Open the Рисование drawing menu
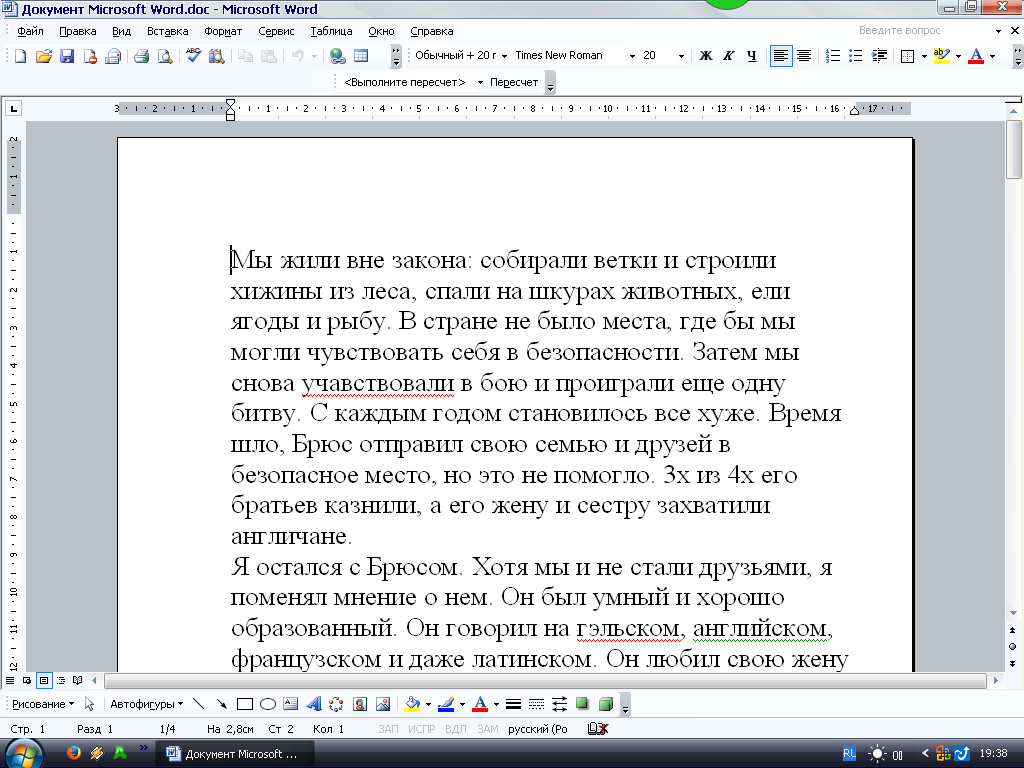Image resolution: width=1024 pixels, height=768 pixels. coord(42,704)
